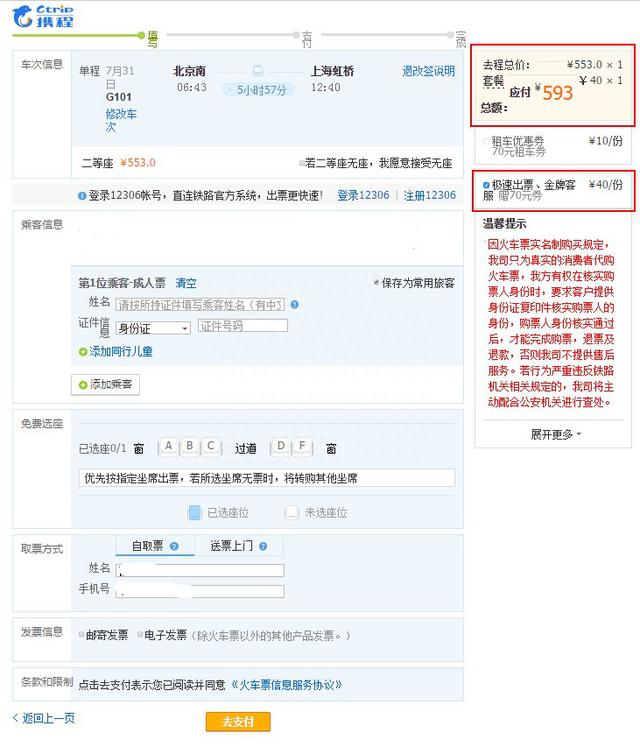
Task: Select seat A
Action: (169, 446)
